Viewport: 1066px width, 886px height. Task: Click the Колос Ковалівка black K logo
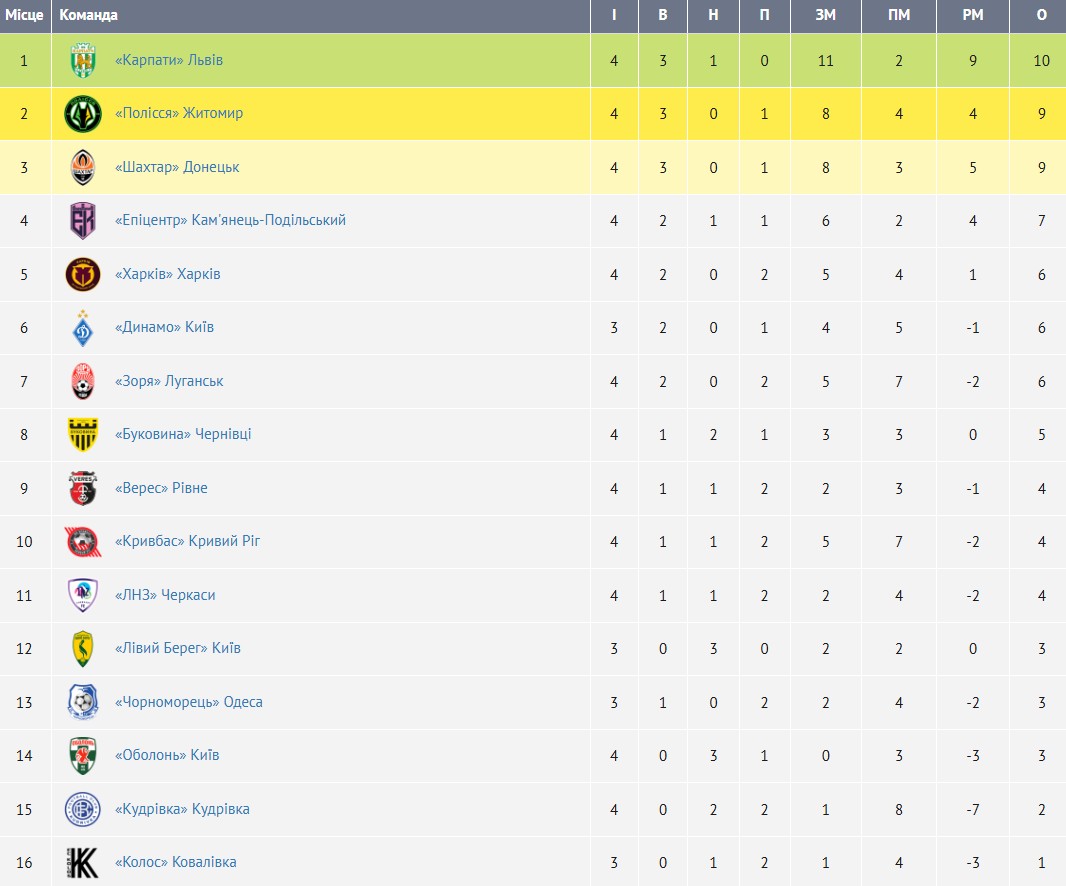coord(83,862)
